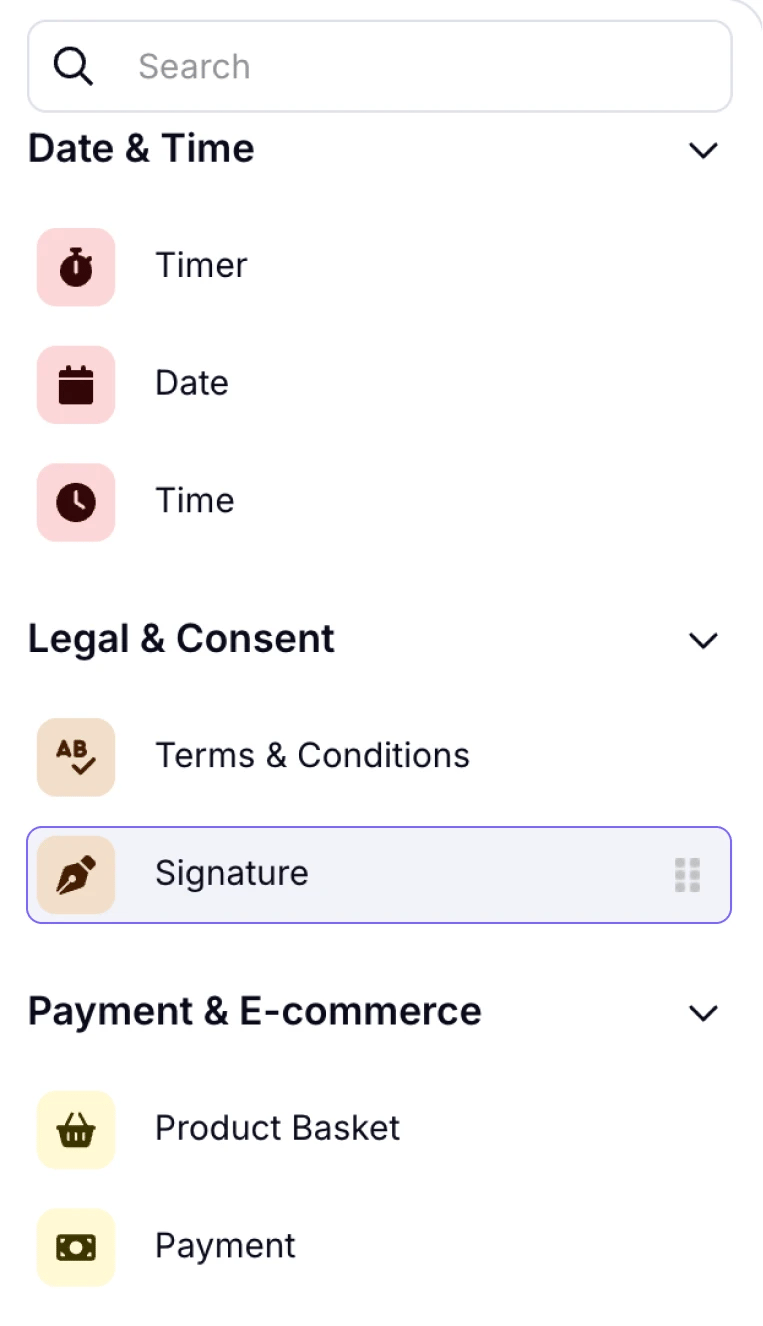Select the Date calendar icon
Image resolution: width=763 pixels, height=1326 pixels.
coord(75,385)
